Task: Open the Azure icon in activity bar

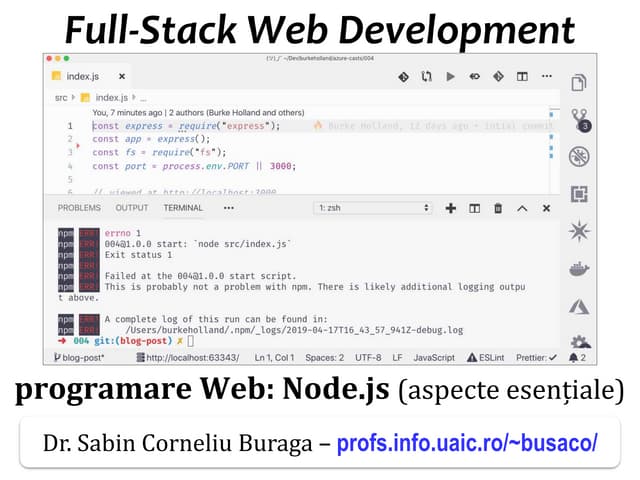Action: 579,306
